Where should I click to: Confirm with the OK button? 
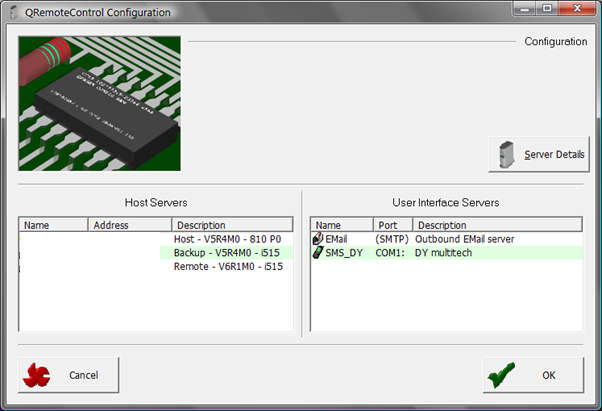click(533, 375)
